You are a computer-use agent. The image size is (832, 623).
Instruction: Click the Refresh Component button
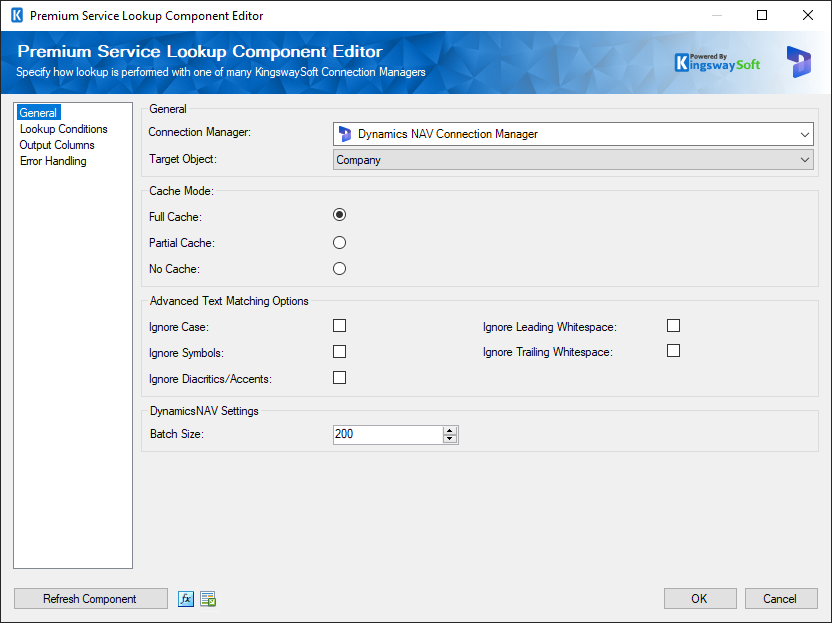pyautogui.click(x=91, y=599)
